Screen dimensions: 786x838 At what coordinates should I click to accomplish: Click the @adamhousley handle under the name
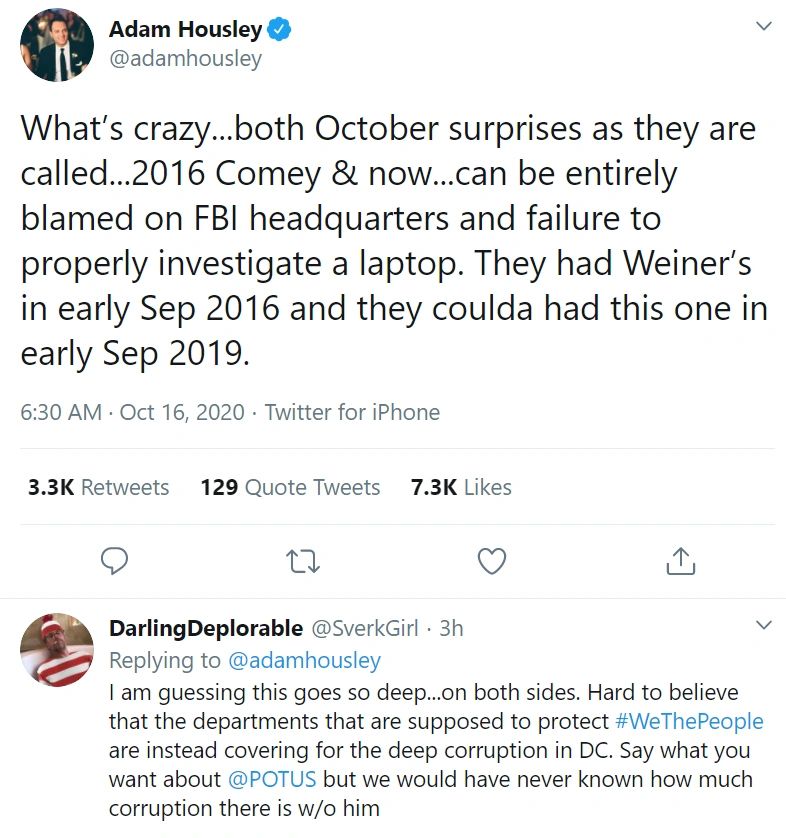click(185, 59)
